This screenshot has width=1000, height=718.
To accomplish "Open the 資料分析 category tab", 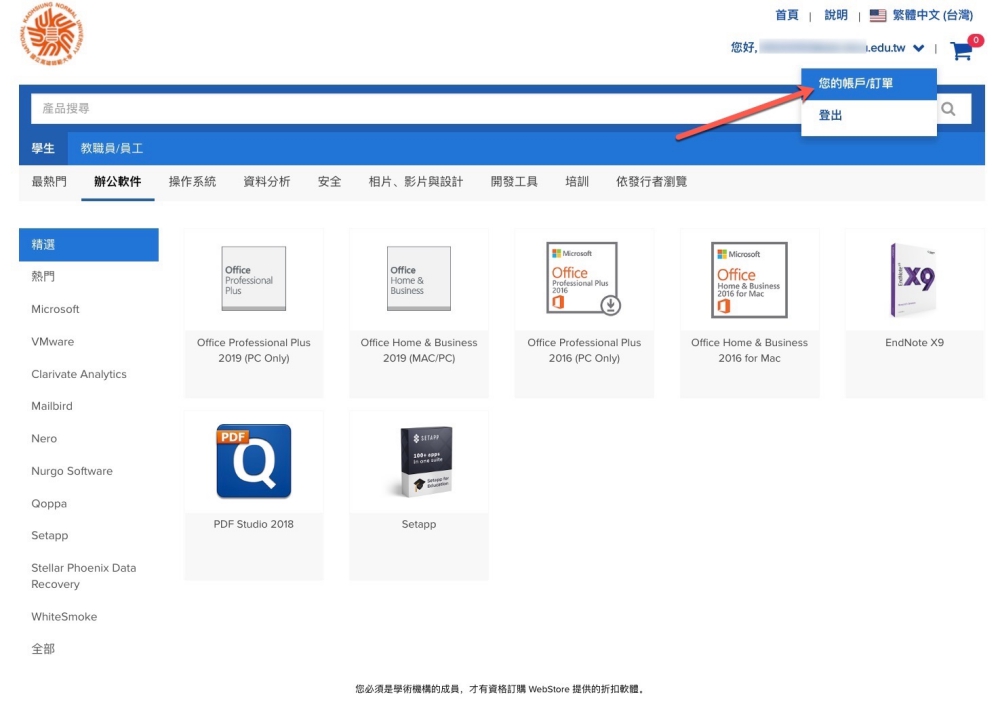I will pyautogui.click(x=267, y=182).
